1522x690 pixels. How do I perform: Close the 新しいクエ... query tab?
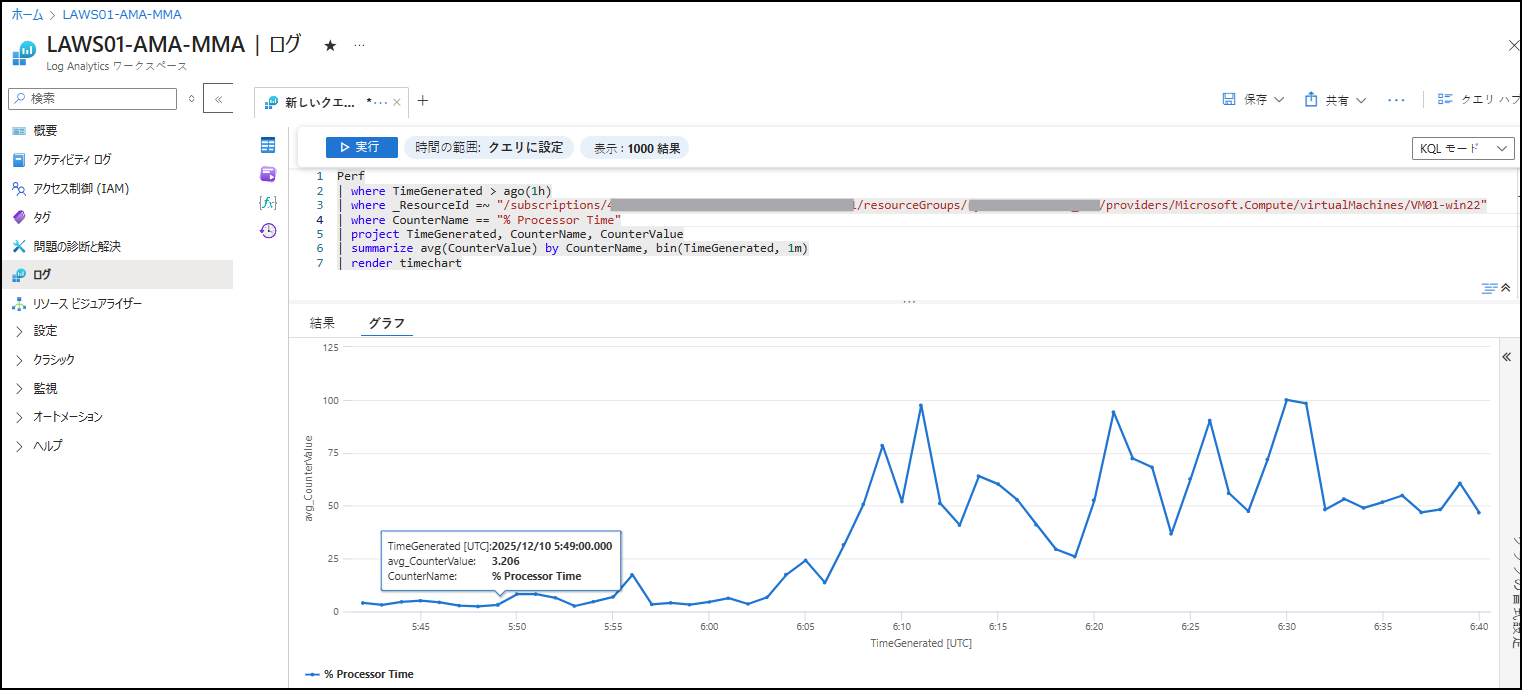click(x=397, y=102)
